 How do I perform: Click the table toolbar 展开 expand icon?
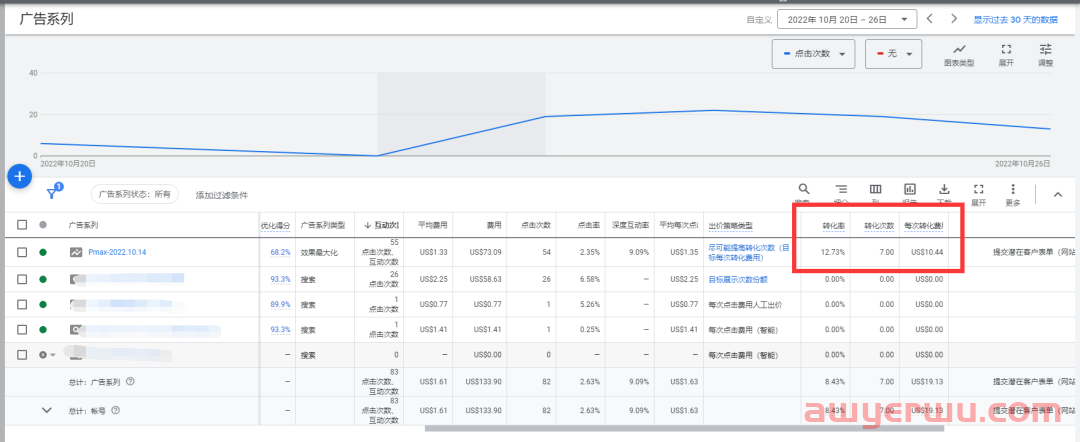(x=979, y=189)
